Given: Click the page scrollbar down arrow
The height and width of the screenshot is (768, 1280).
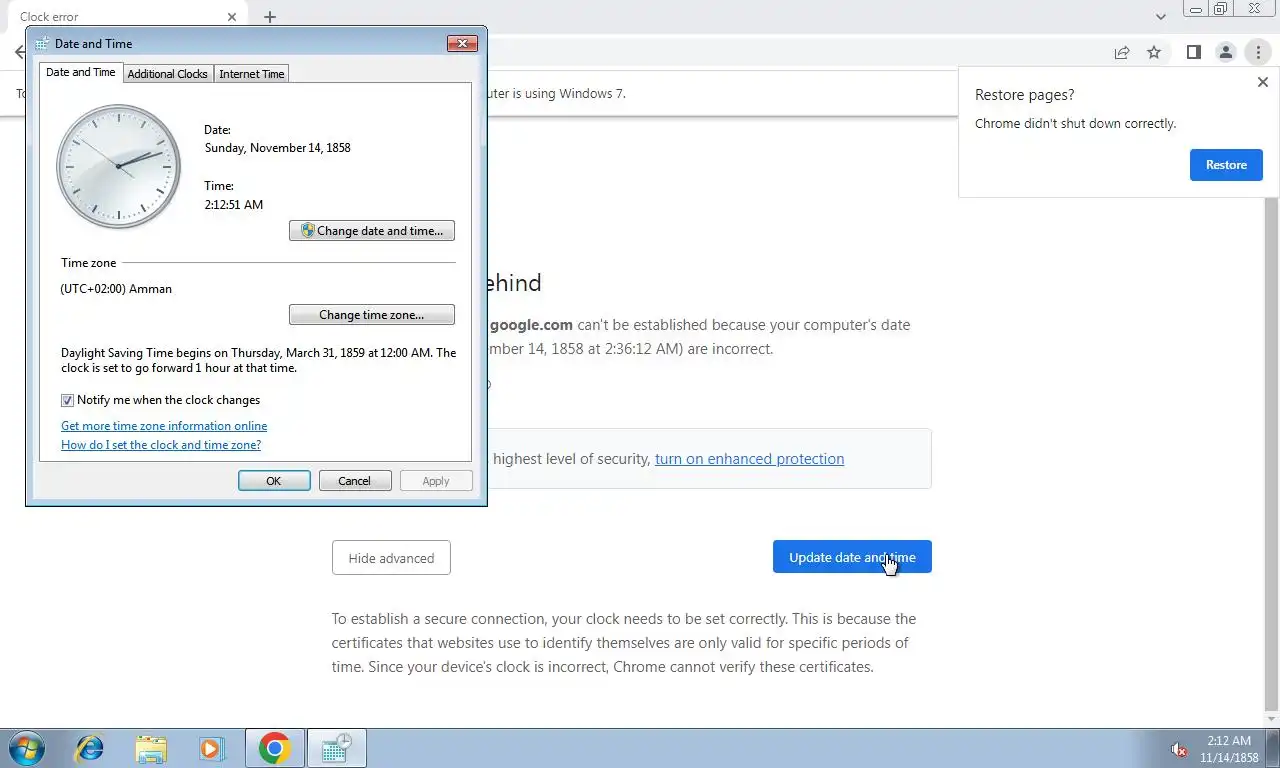Looking at the screenshot, I should [x=1272, y=719].
